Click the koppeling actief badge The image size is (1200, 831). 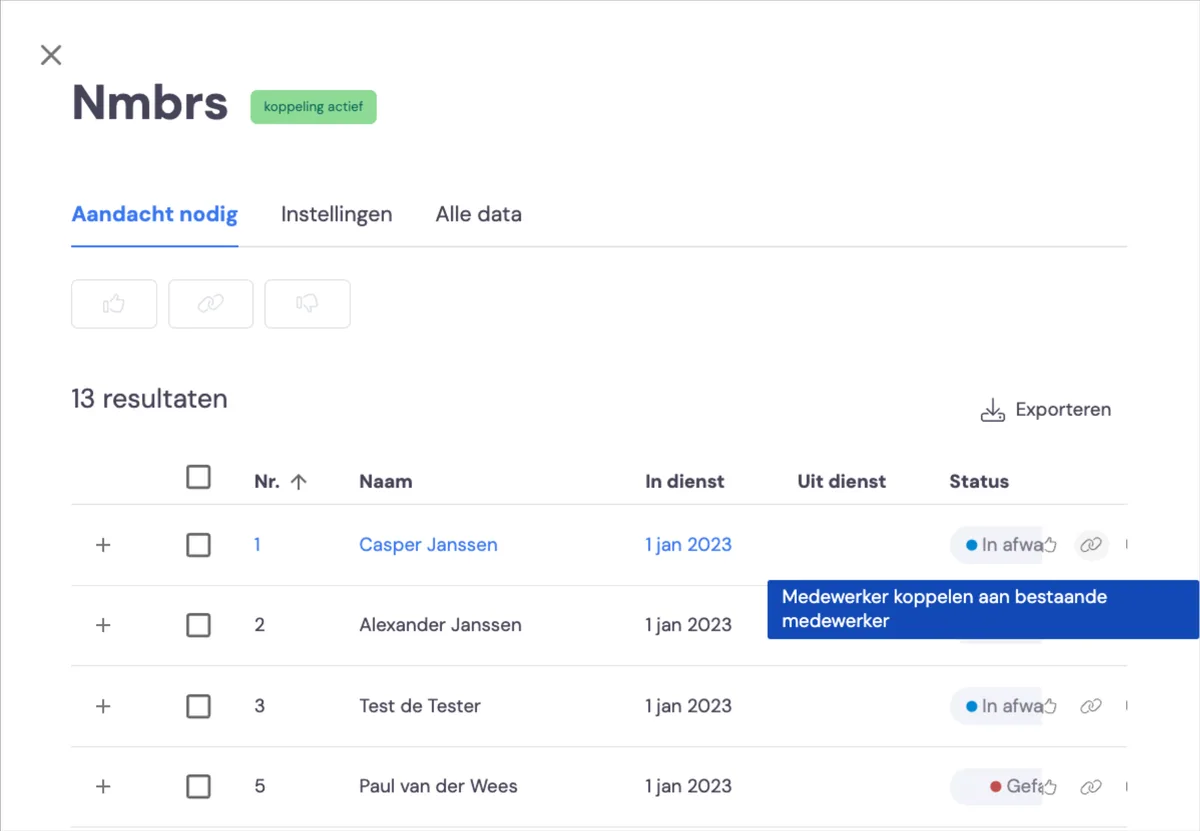(x=313, y=107)
